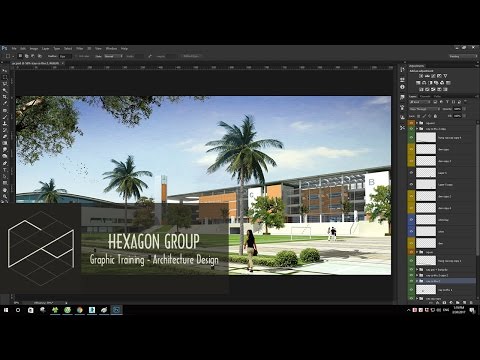Open the tool preset picker arrow
This screenshot has height=360, width=480.
tap(13, 56)
